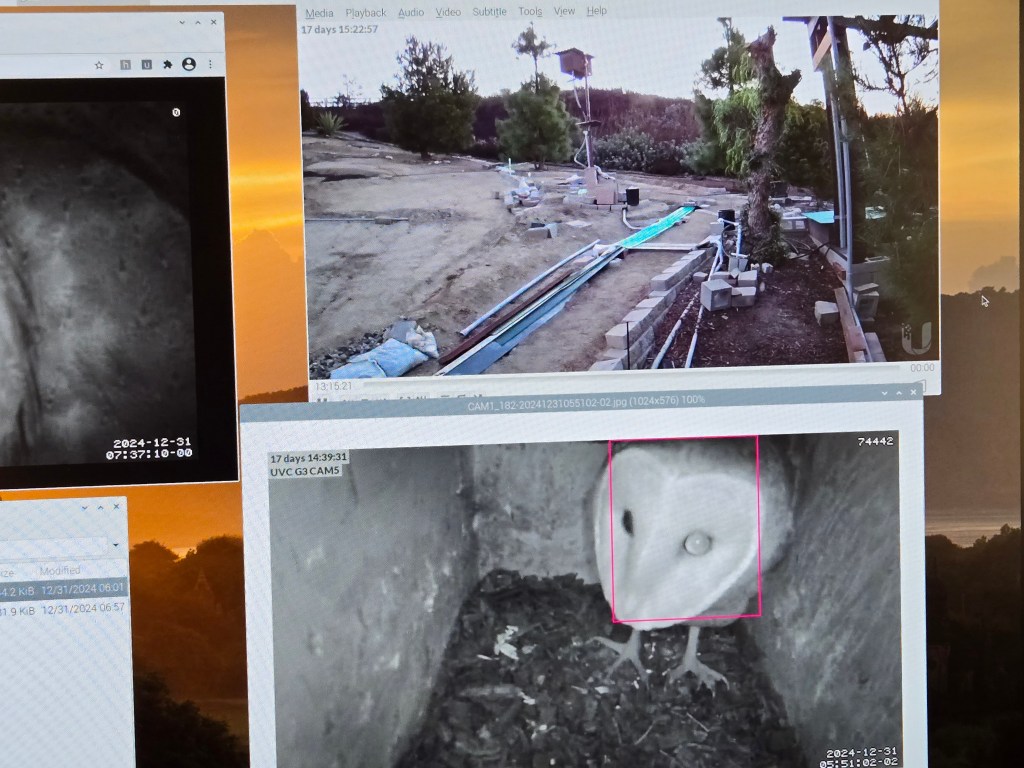Image resolution: width=1024 pixels, height=768 pixels.
Task: Open the Tools menu
Action: click(x=530, y=12)
